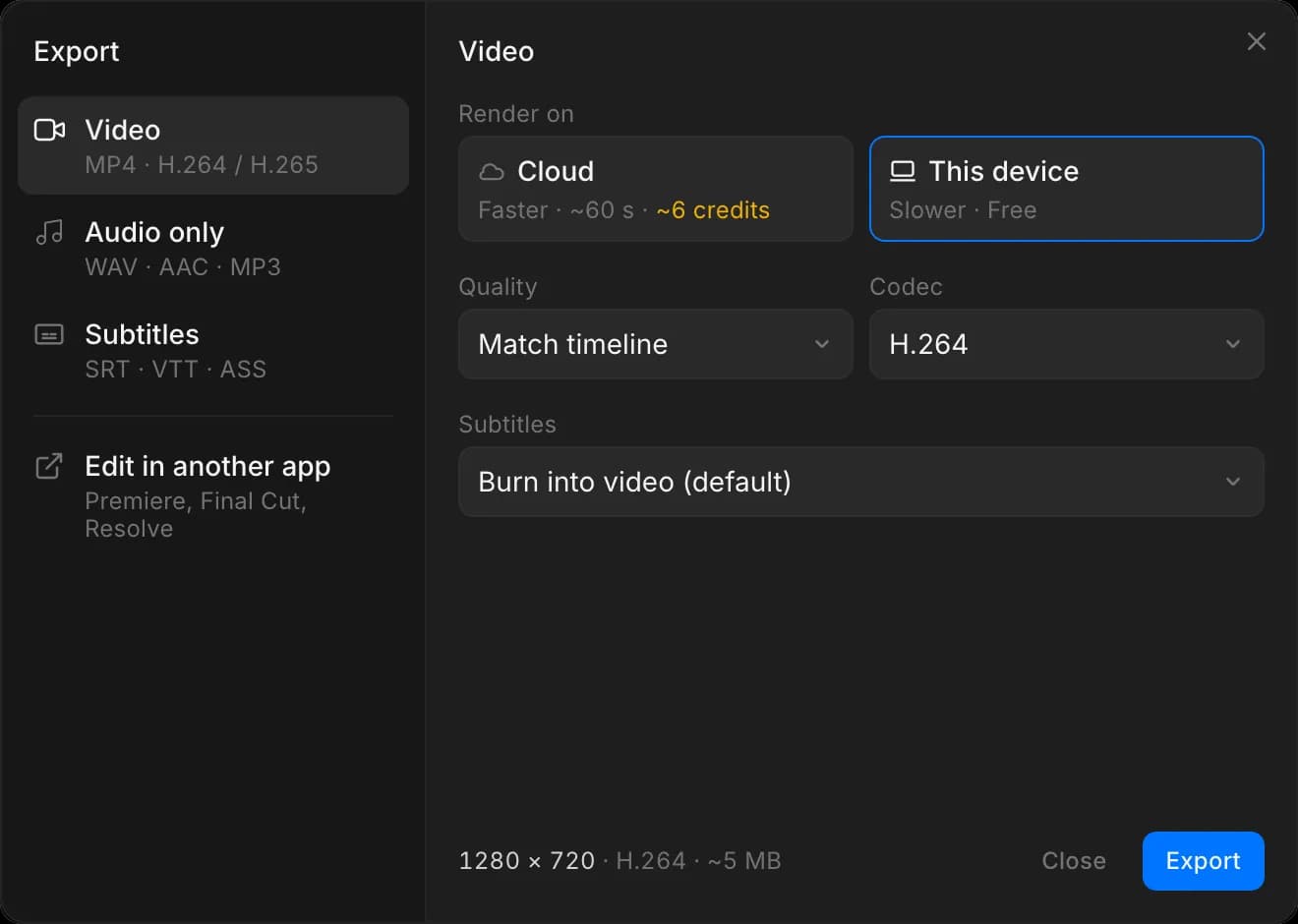Click the 'WAV · AAC · MP3' format text
This screenshot has height=924, width=1298.
coord(183,267)
